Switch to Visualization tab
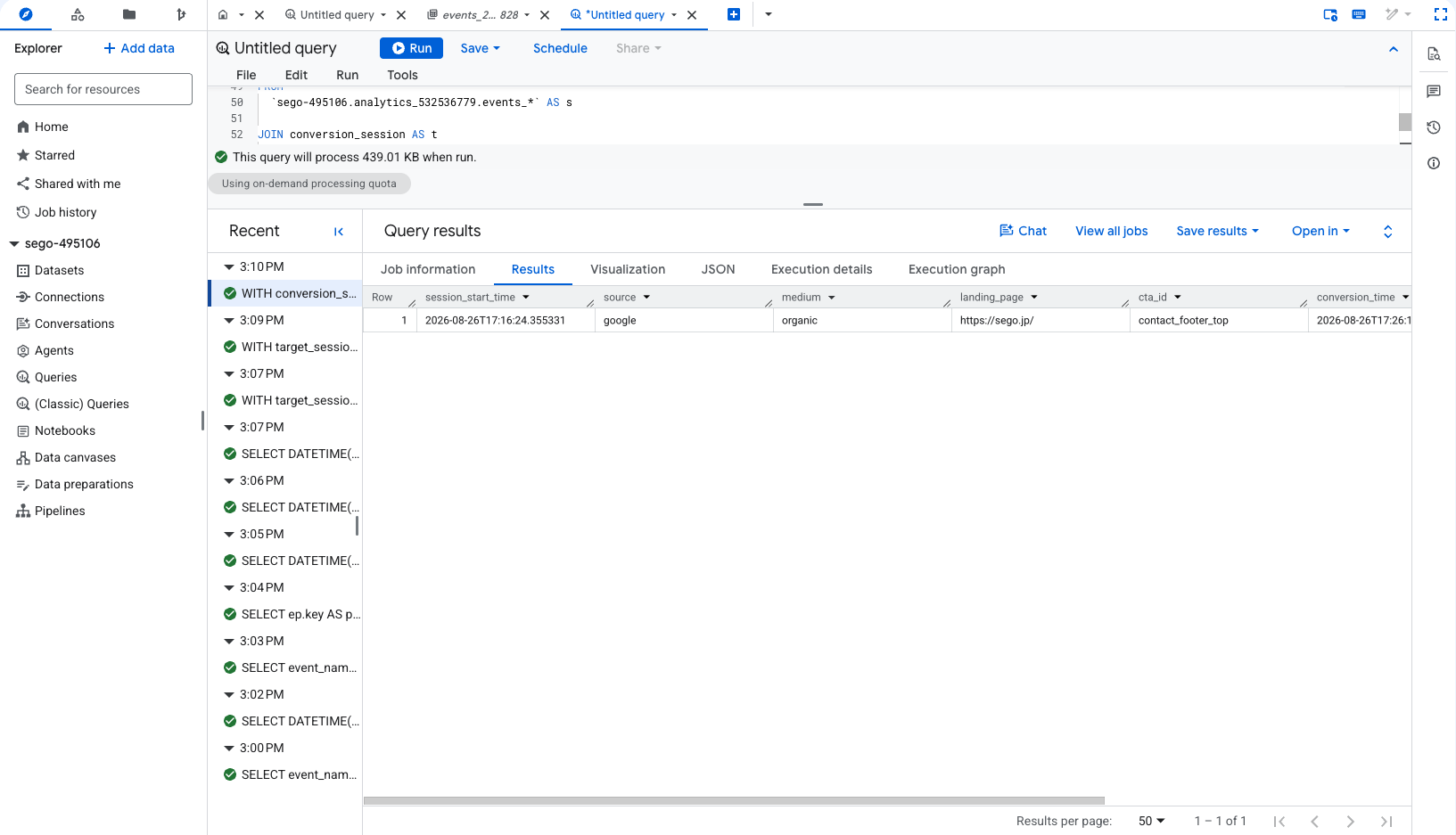 pos(628,269)
